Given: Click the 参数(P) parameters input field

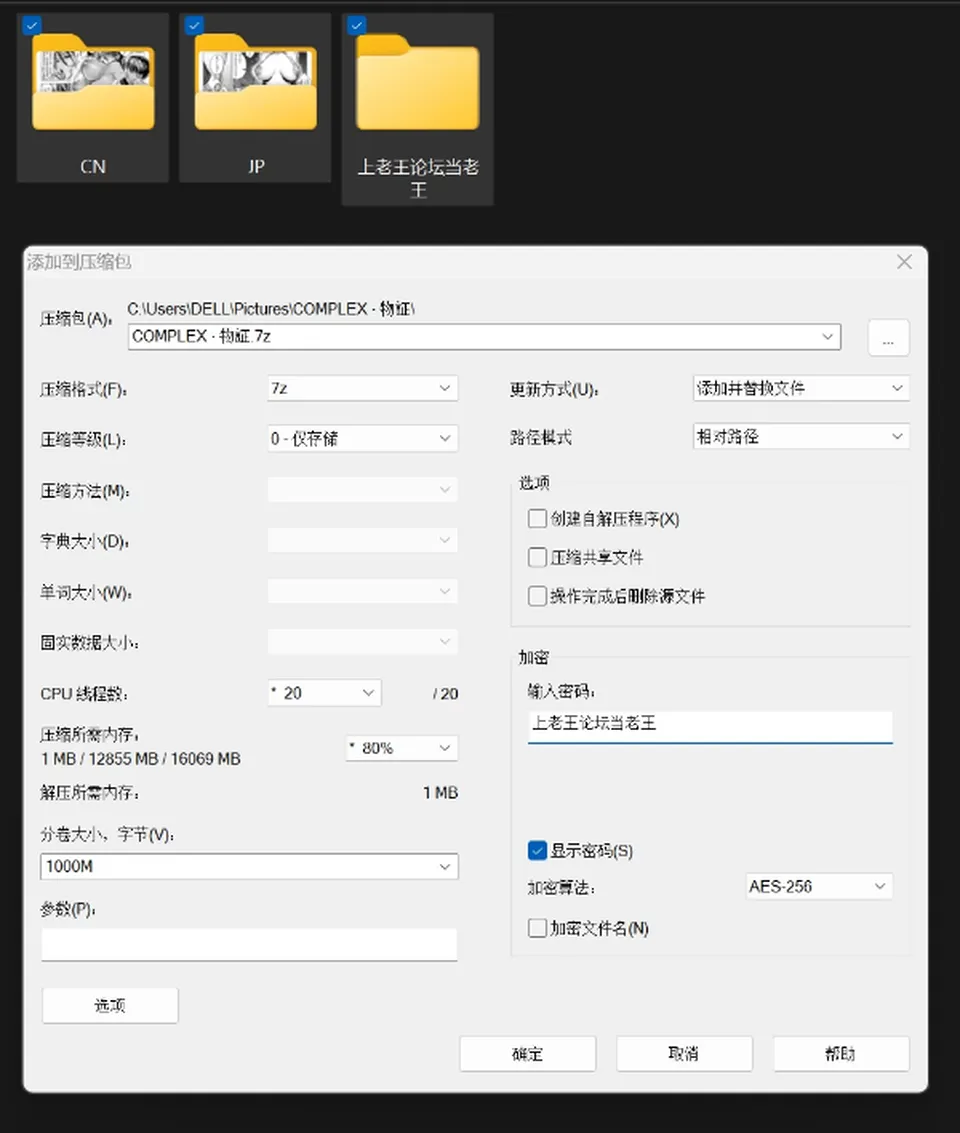Looking at the screenshot, I should [x=249, y=944].
